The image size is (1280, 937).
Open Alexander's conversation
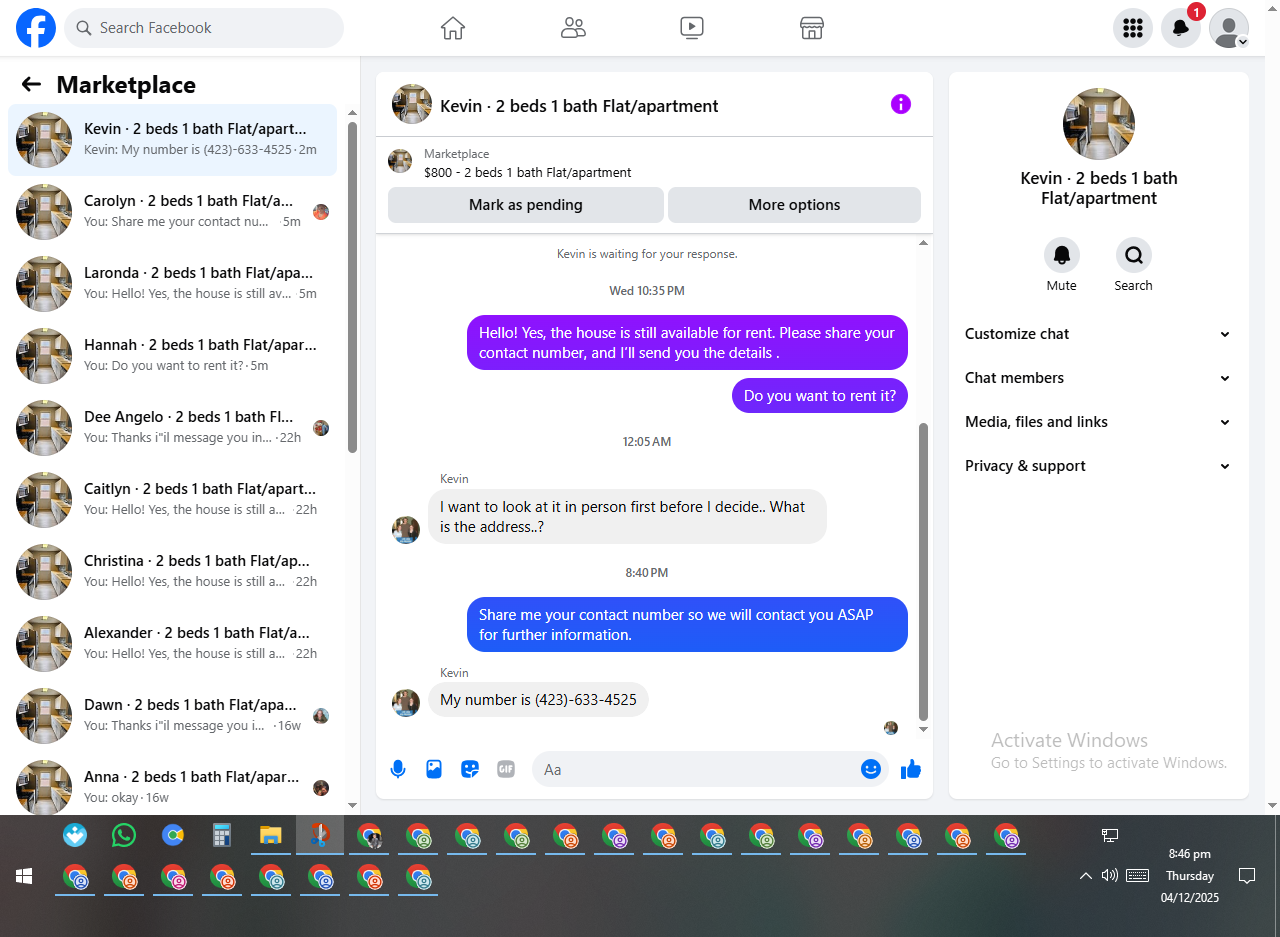pos(172,644)
